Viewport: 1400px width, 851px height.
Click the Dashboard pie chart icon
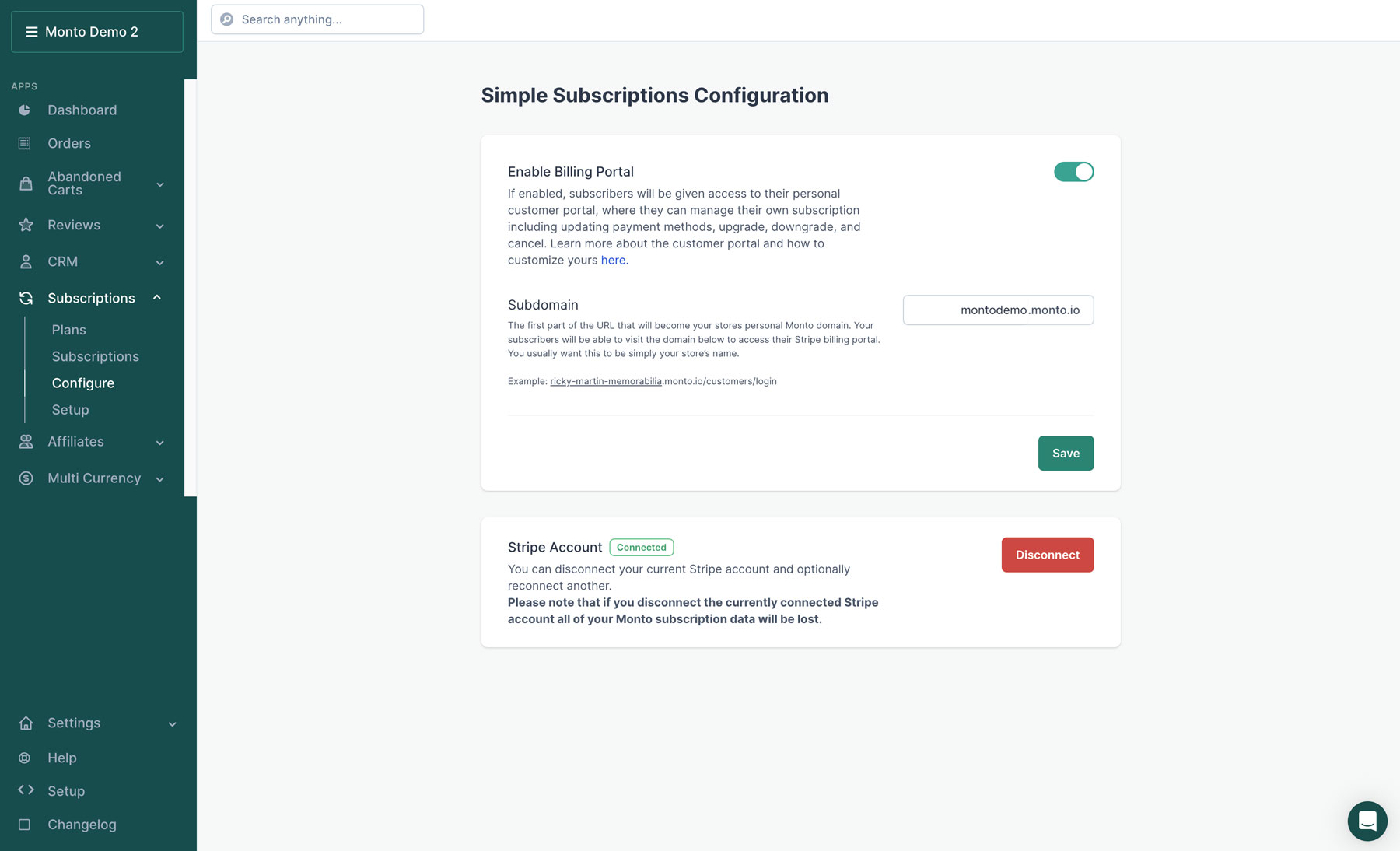pyautogui.click(x=25, y=110)
